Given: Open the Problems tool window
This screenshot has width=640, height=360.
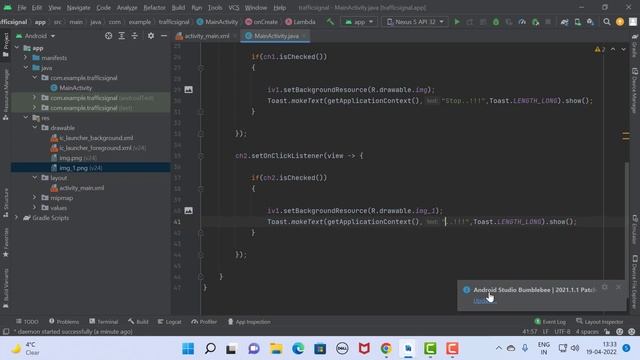Looking at the screenshot, I should click(64, 322).
